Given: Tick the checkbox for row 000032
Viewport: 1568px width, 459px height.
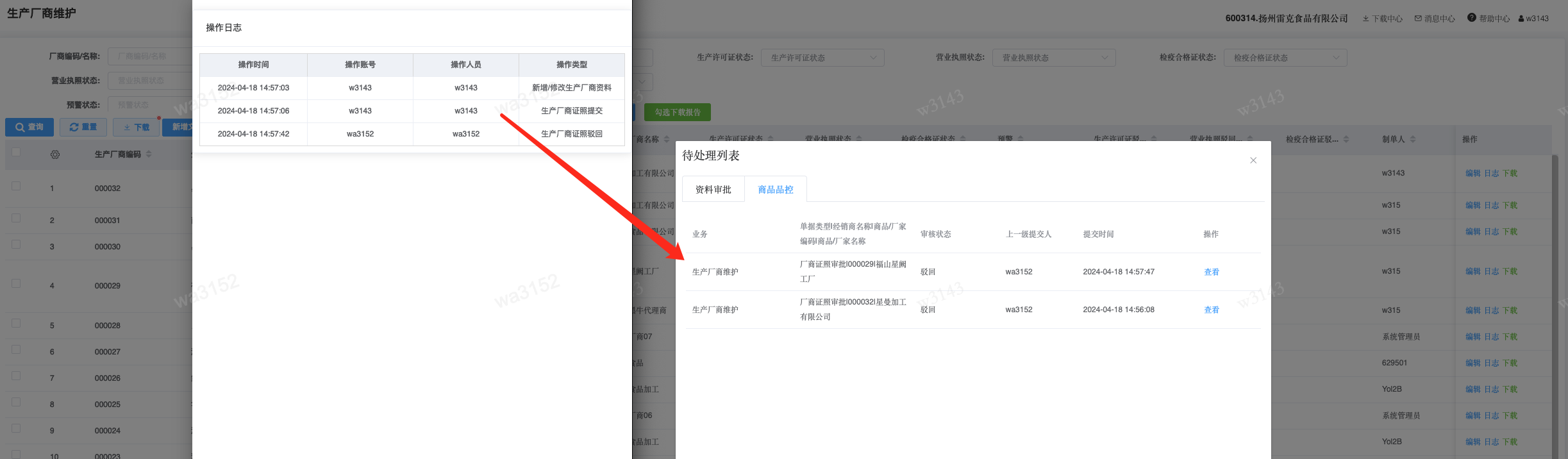Looking at the screenshot, I should [16, 187].
